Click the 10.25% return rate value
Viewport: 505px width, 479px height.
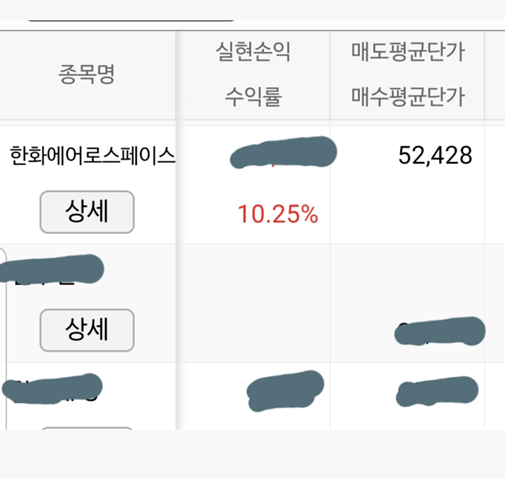click(x=278, y=214)
